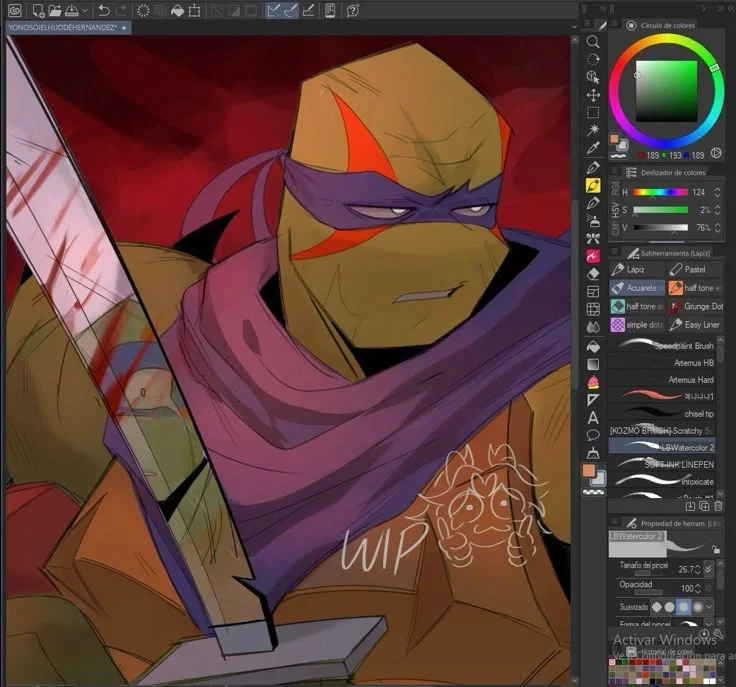
Task: Open the Deslizador de colores tab
Action: pos(666,172)
